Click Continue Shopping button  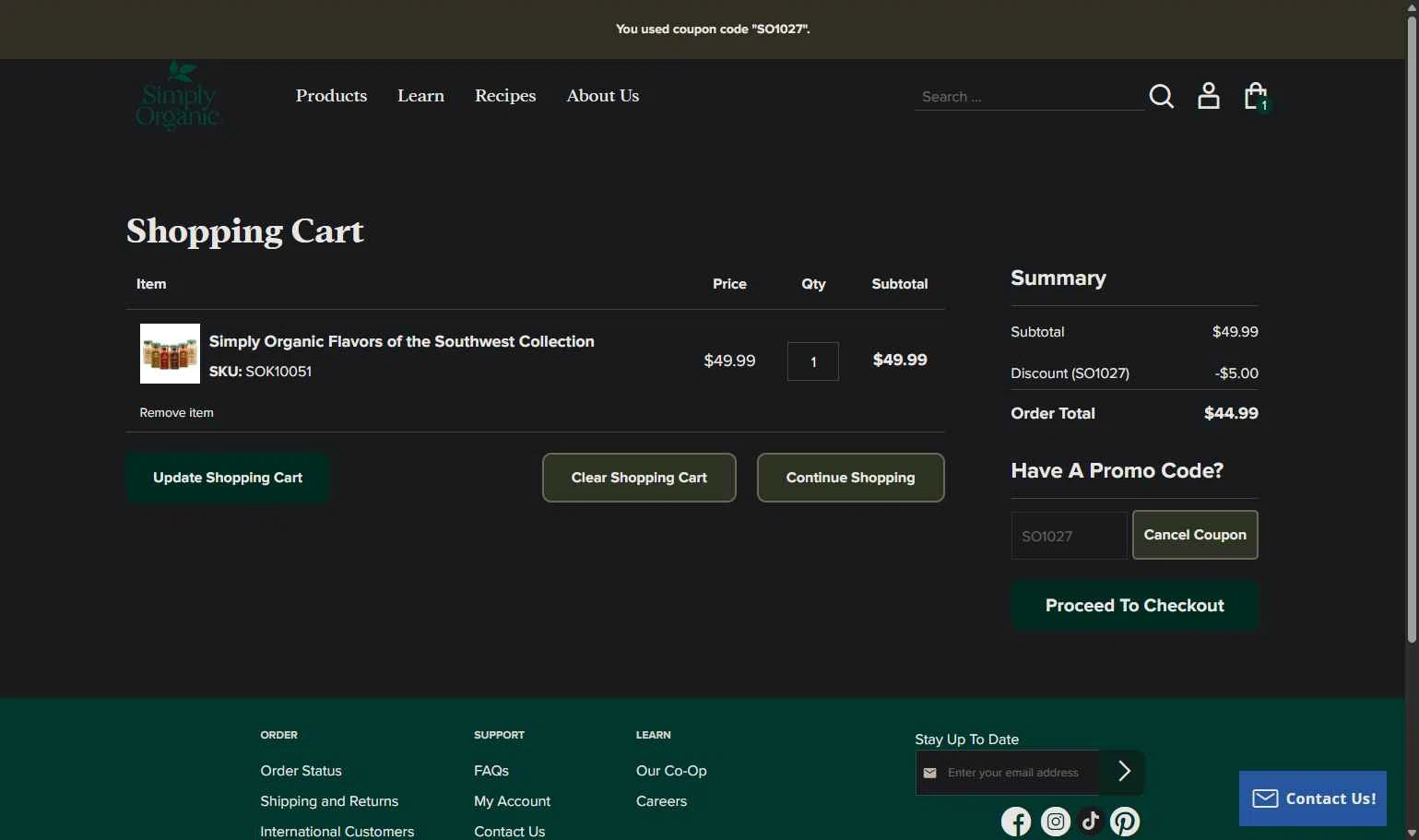coord(850,478)
